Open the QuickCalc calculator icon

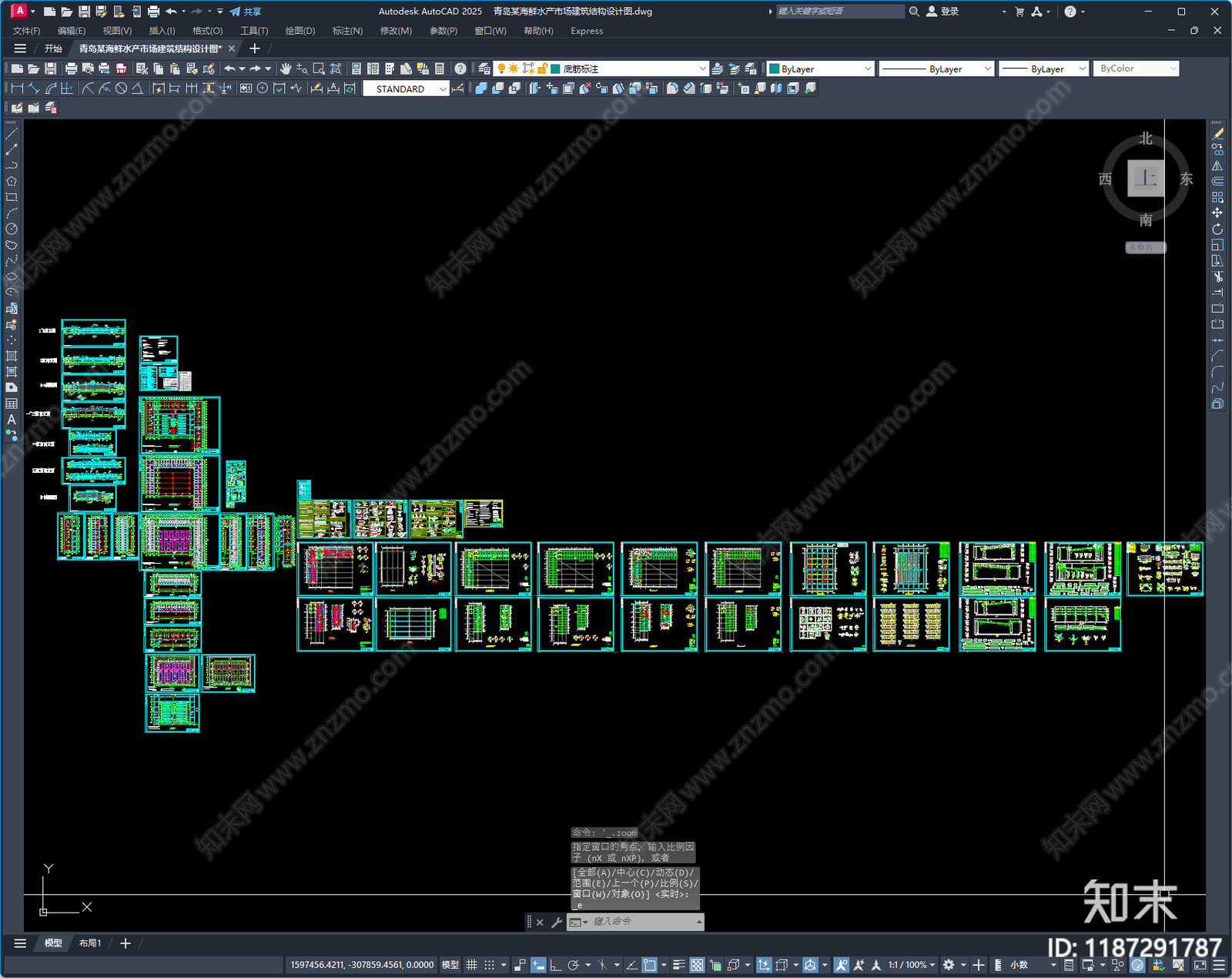(x=440, y=69)
